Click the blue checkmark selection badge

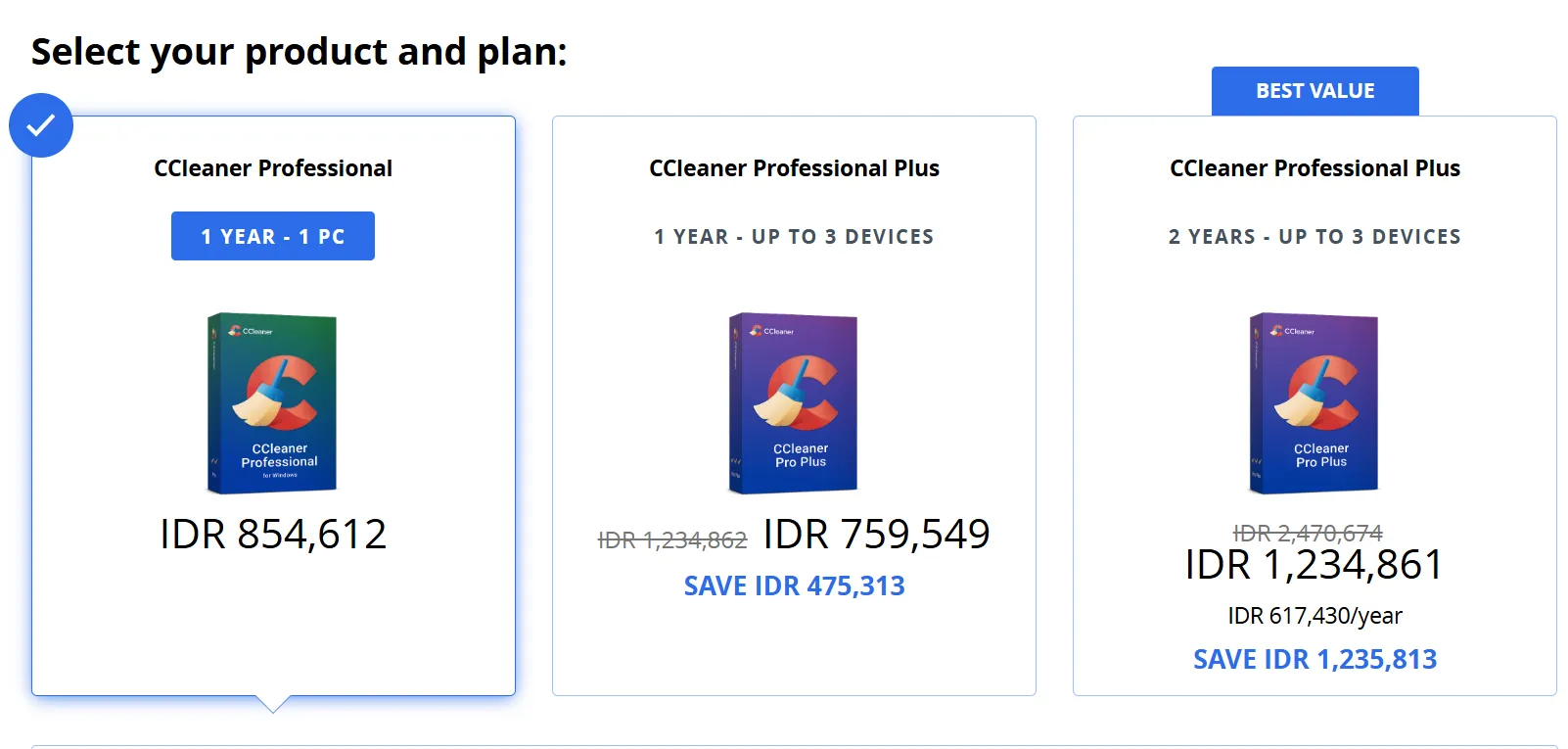tap(40, 125)
